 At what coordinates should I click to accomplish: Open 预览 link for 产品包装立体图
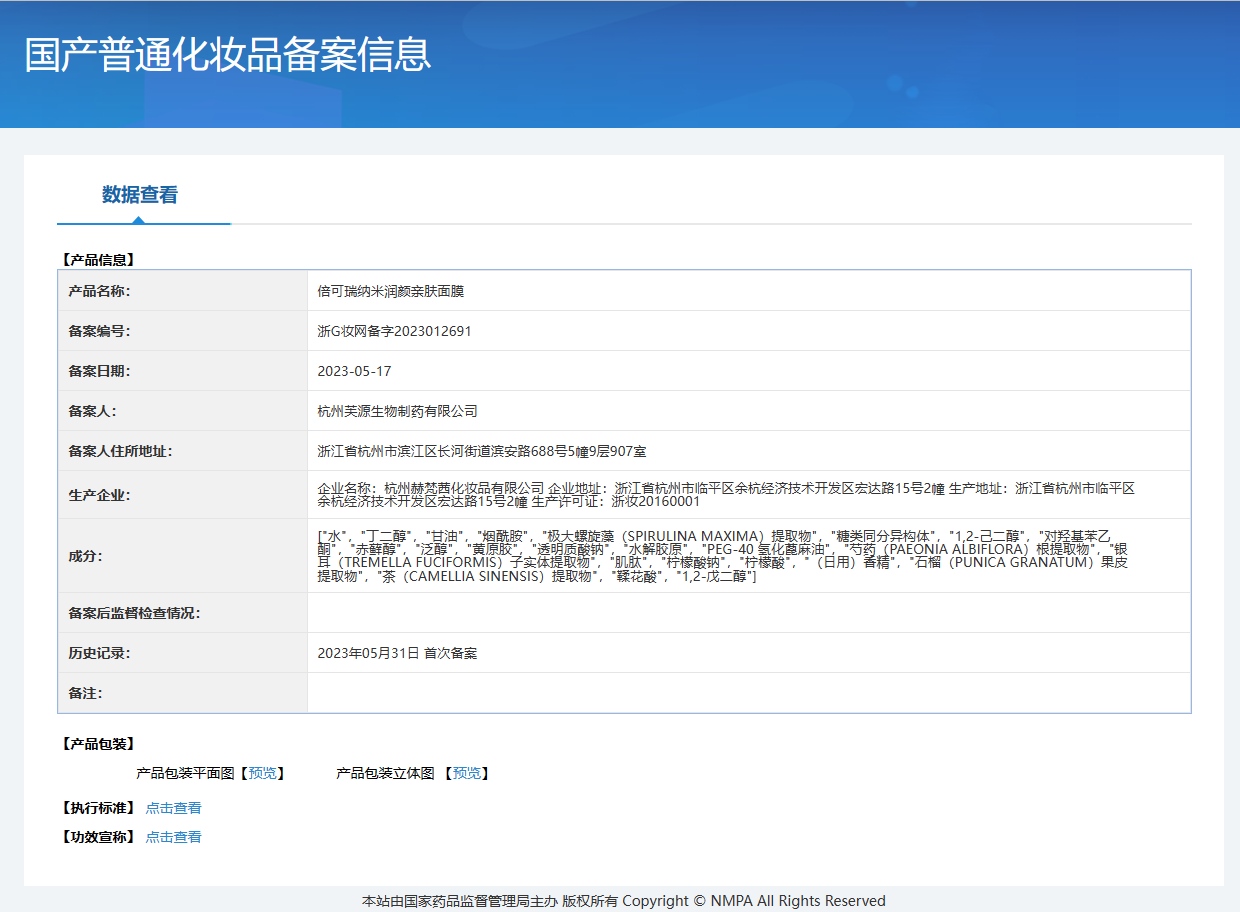click(466, 773)
